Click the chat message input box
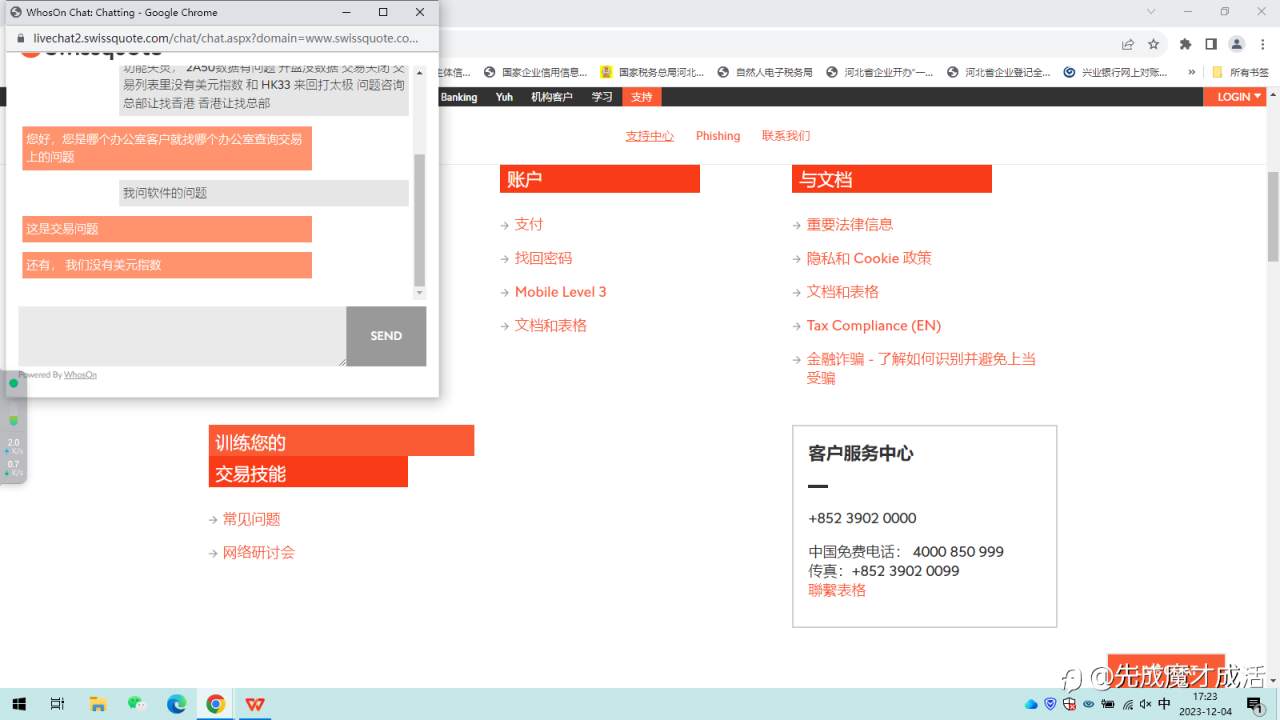This screenshot has height=720, width=1280. point(182,336)
